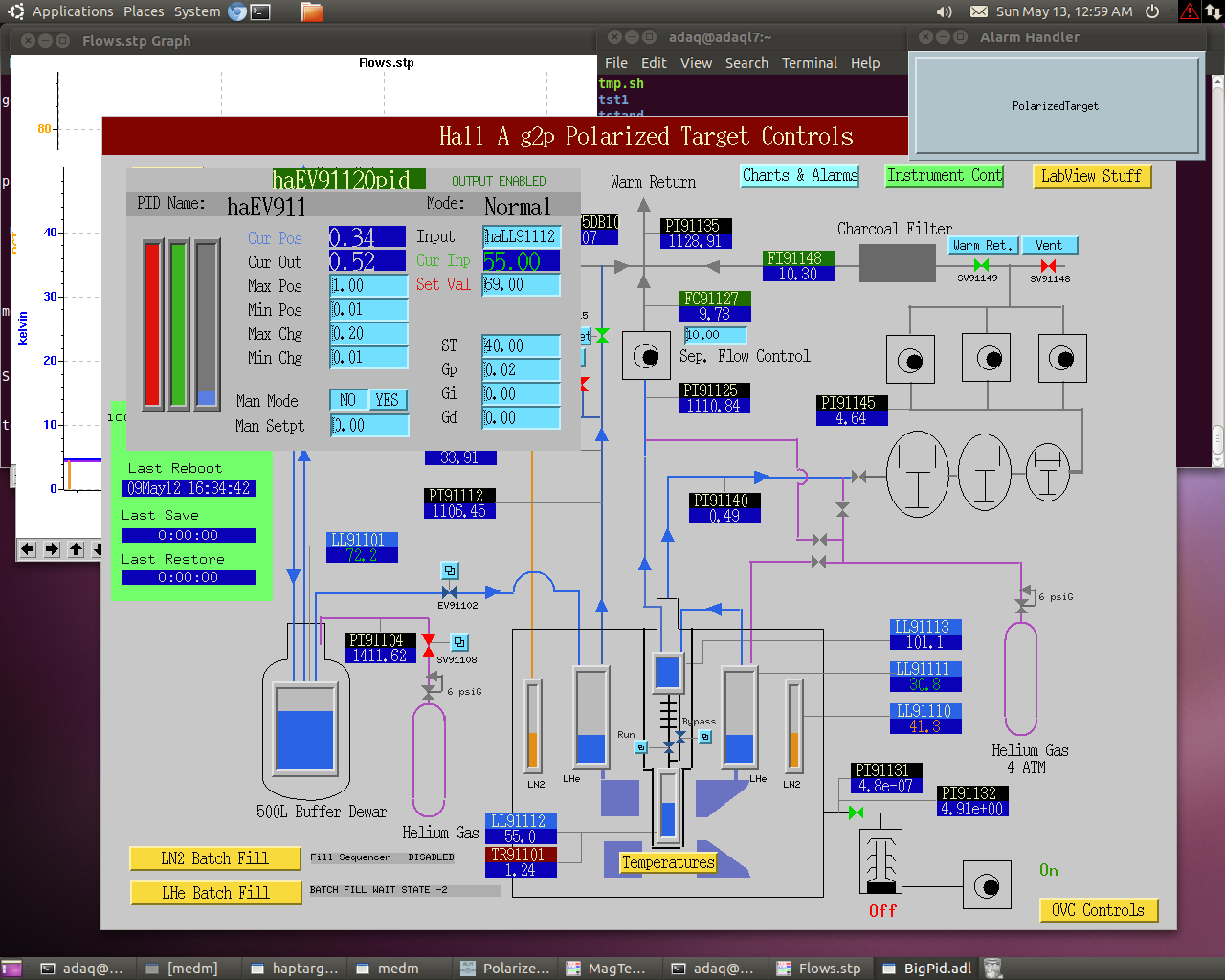This screenshot has width=1225, height=980.
Task: Open the Instrument Cont display
Action: 945,175
